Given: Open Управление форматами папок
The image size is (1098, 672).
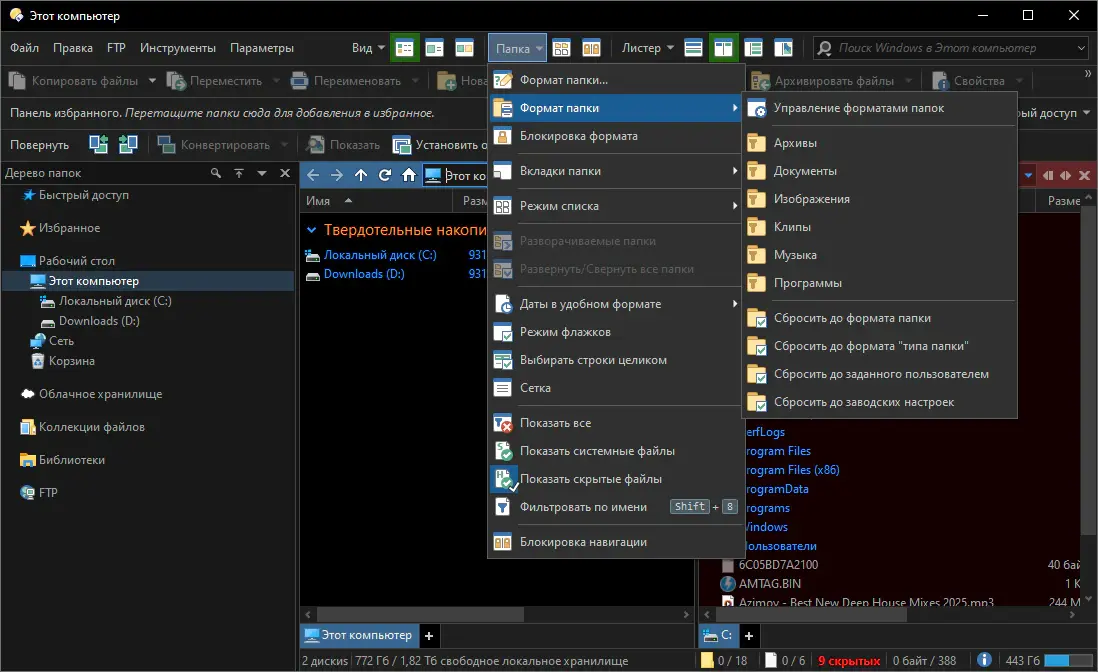Looking at the screenshot, I should click(880, 108).
